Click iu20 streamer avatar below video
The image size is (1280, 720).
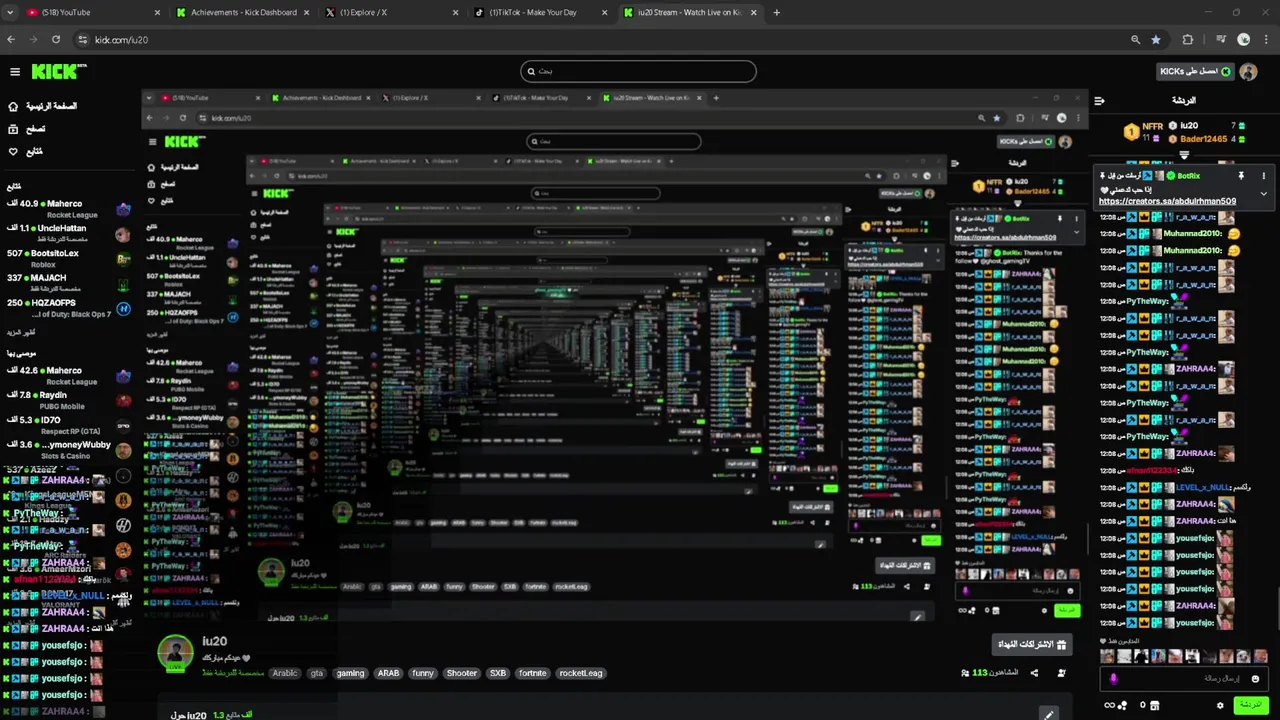pos(176,652)
